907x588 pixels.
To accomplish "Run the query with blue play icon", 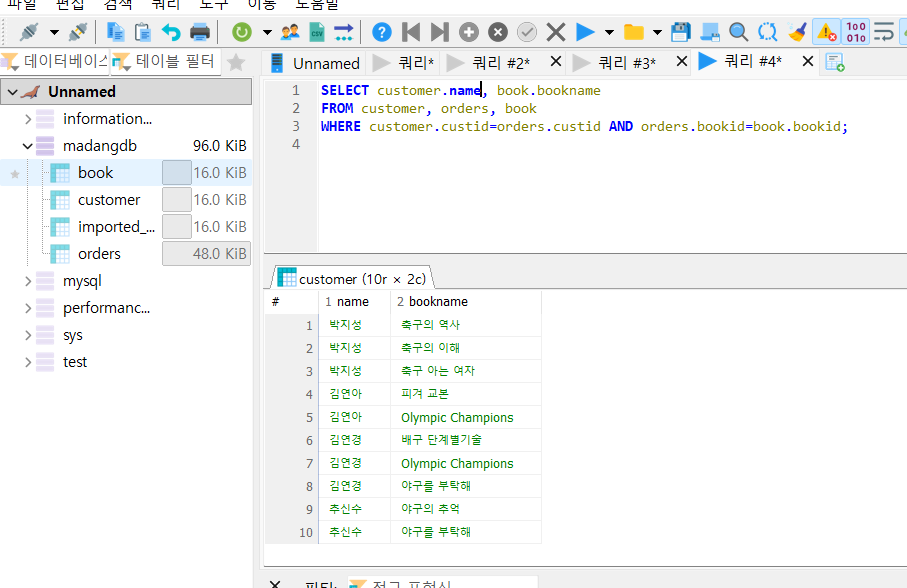I will point(585,32).
